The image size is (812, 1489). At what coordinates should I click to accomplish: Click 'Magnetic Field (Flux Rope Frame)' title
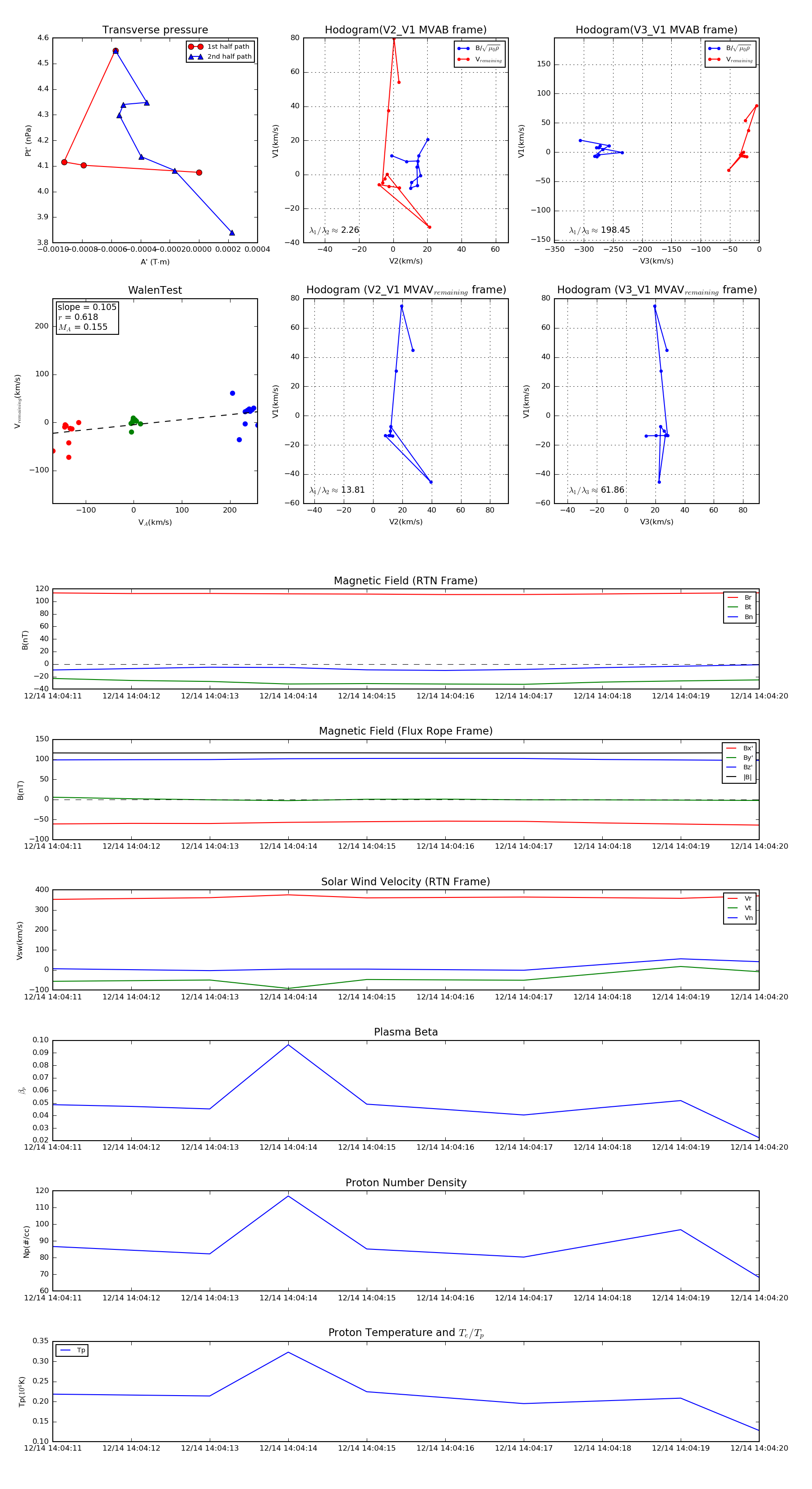pos(406,731)
